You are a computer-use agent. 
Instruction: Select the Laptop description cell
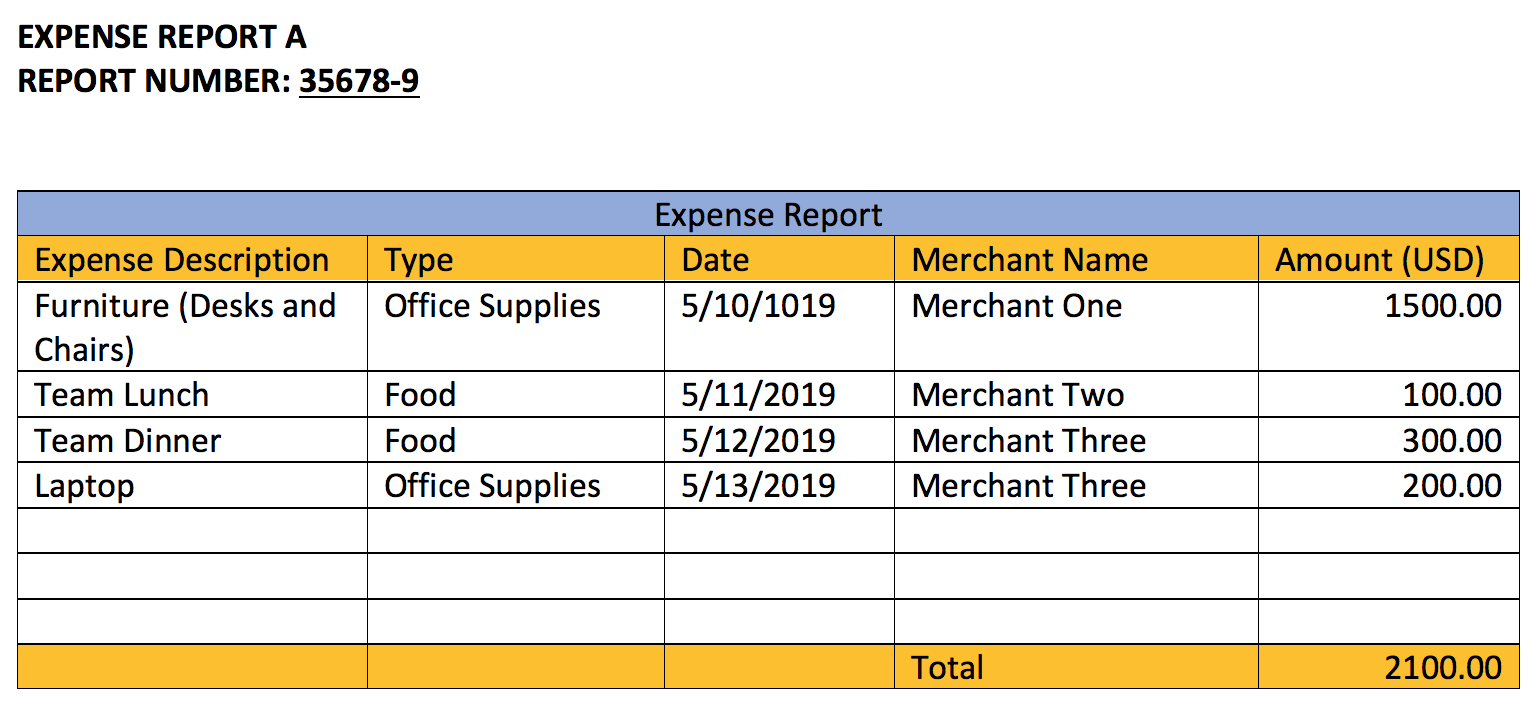192,485
